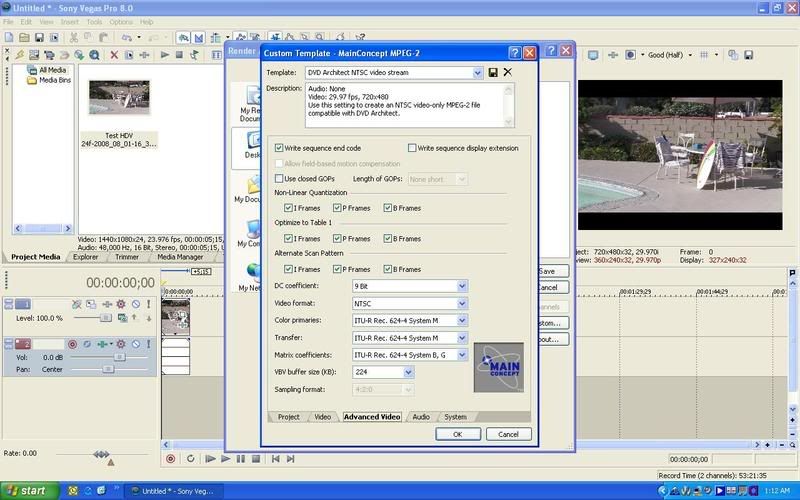This screenshot has height=500, width=800.
Task: Toggle Write sequence end code checkbox
Action: pyautogui.click(x=279, y=148)
